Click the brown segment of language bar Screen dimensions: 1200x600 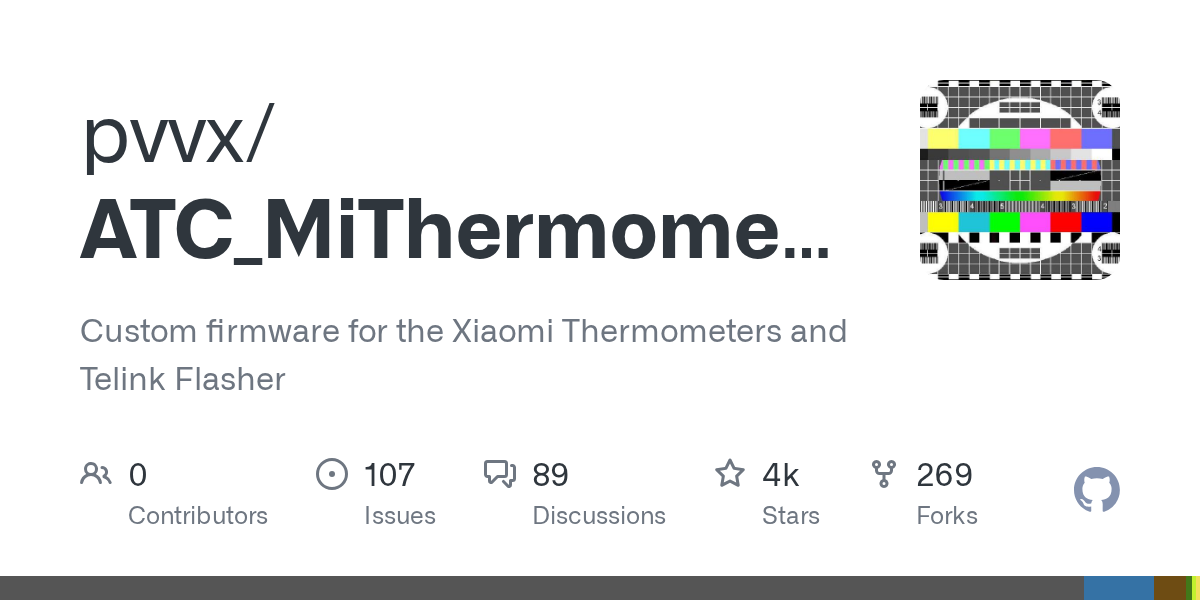tap(1168, 588)
